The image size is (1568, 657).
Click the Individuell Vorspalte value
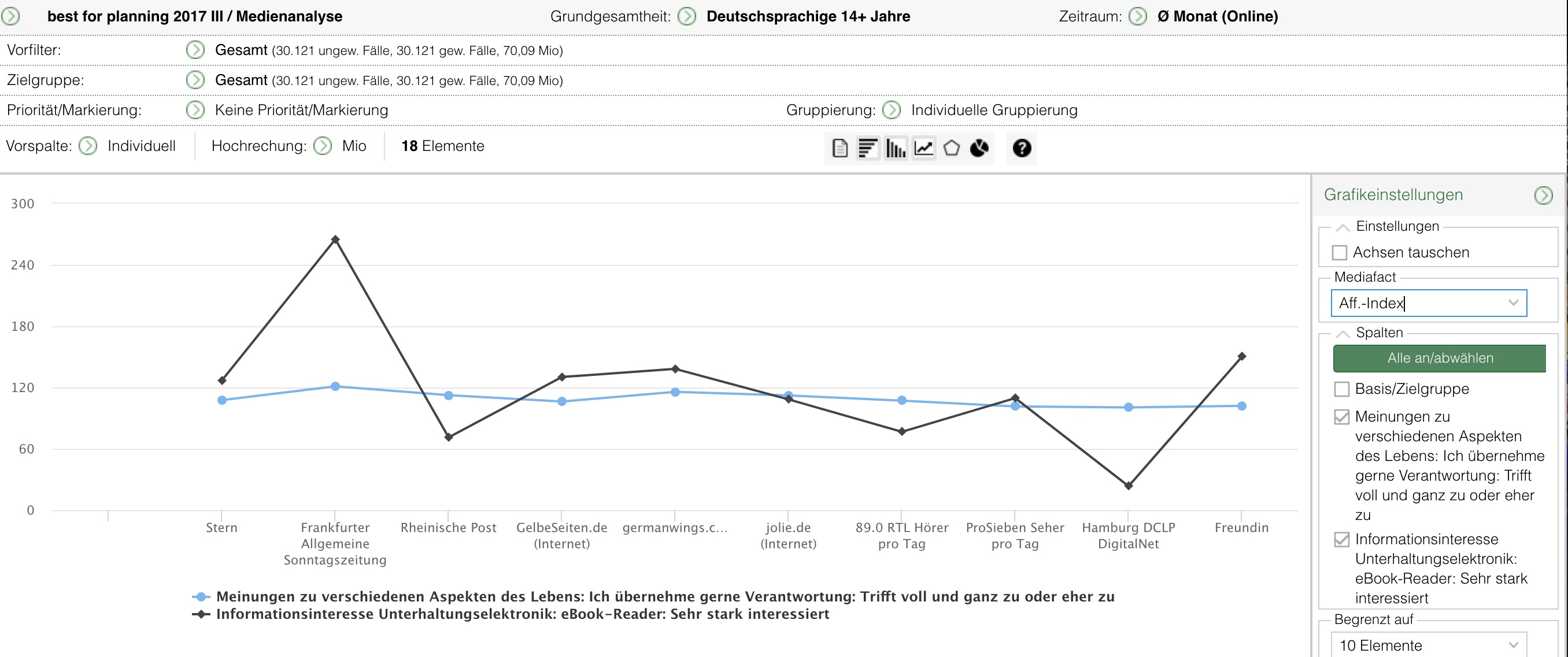pyautogui.click(x=141, y=146)
